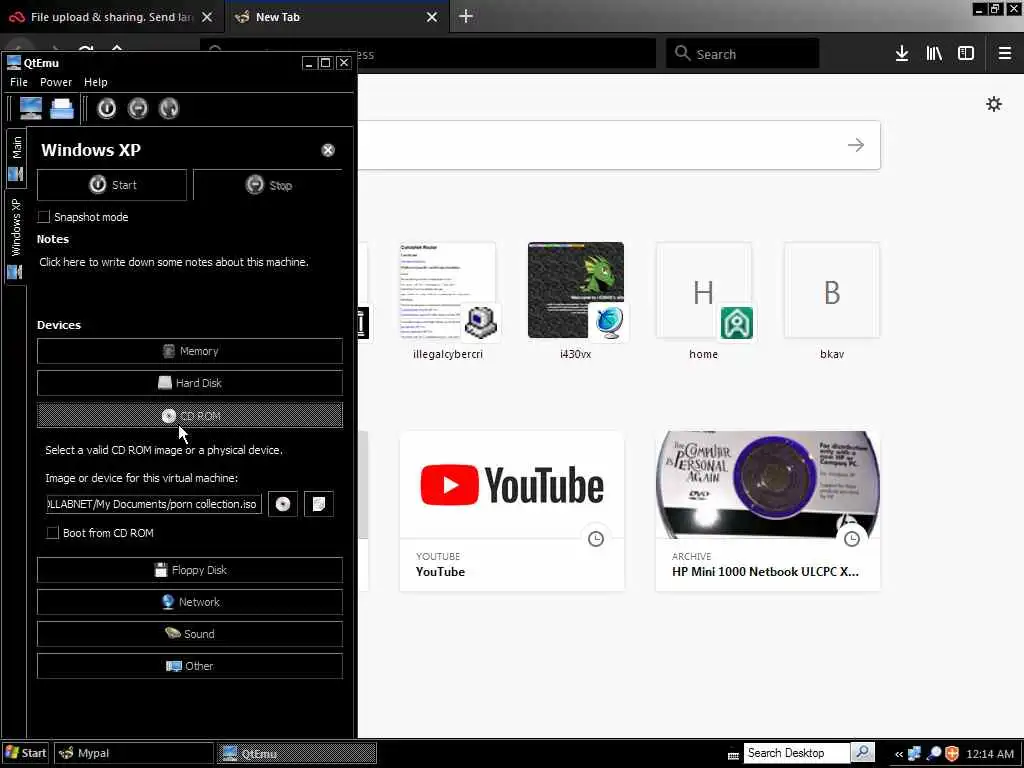Image resolution: width=1024 pixels, height=768 pixels.
Task: Click the magnifier tray icon beside the shield
Action: point(934,754)
